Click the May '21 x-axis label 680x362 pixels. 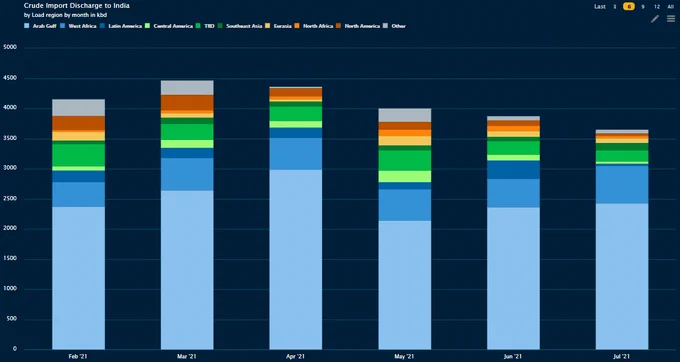404,356
